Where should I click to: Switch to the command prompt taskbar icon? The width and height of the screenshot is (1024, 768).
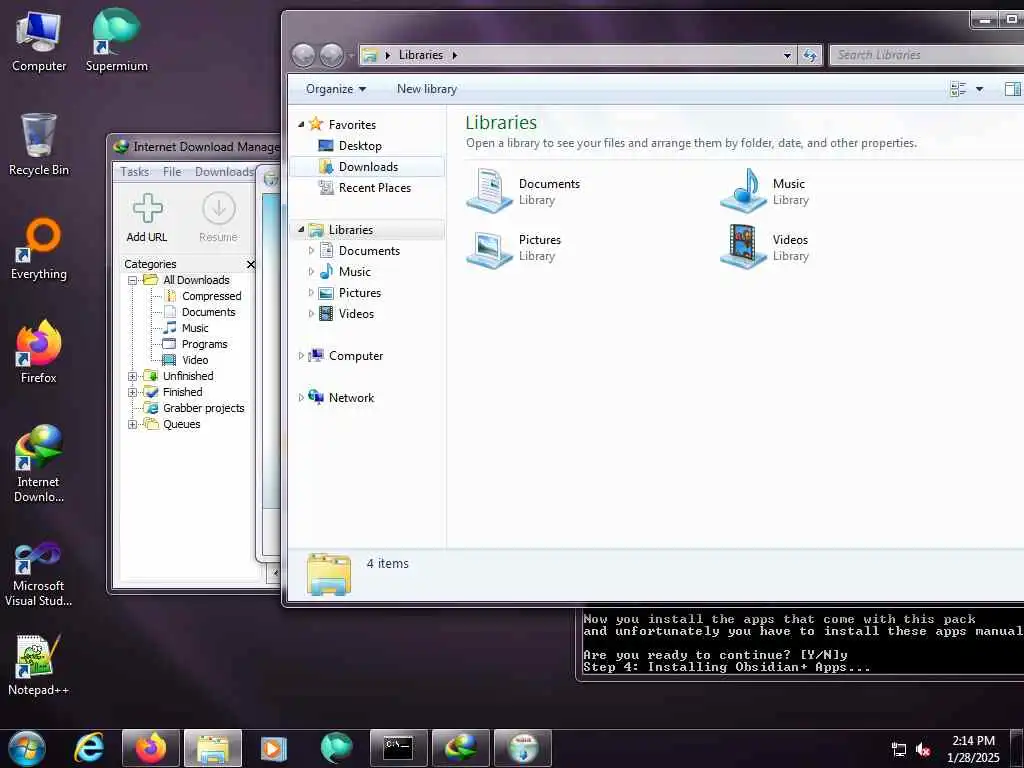(398, 748)
